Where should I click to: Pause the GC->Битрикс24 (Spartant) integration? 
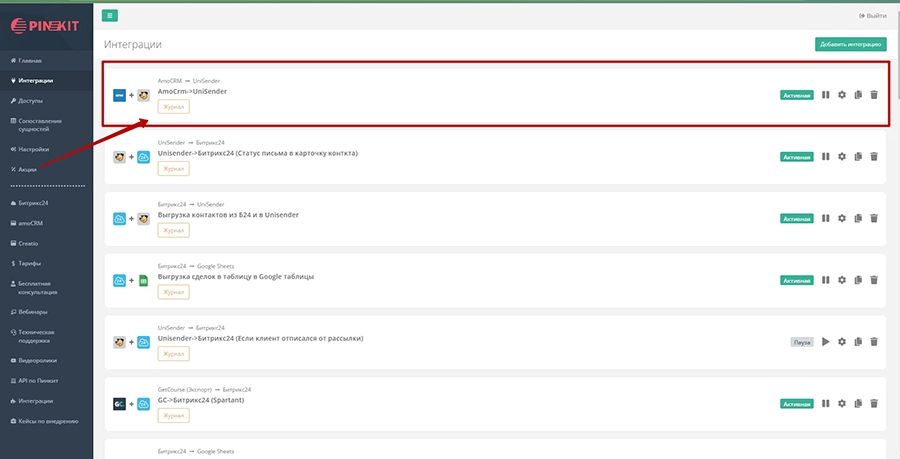826,403
